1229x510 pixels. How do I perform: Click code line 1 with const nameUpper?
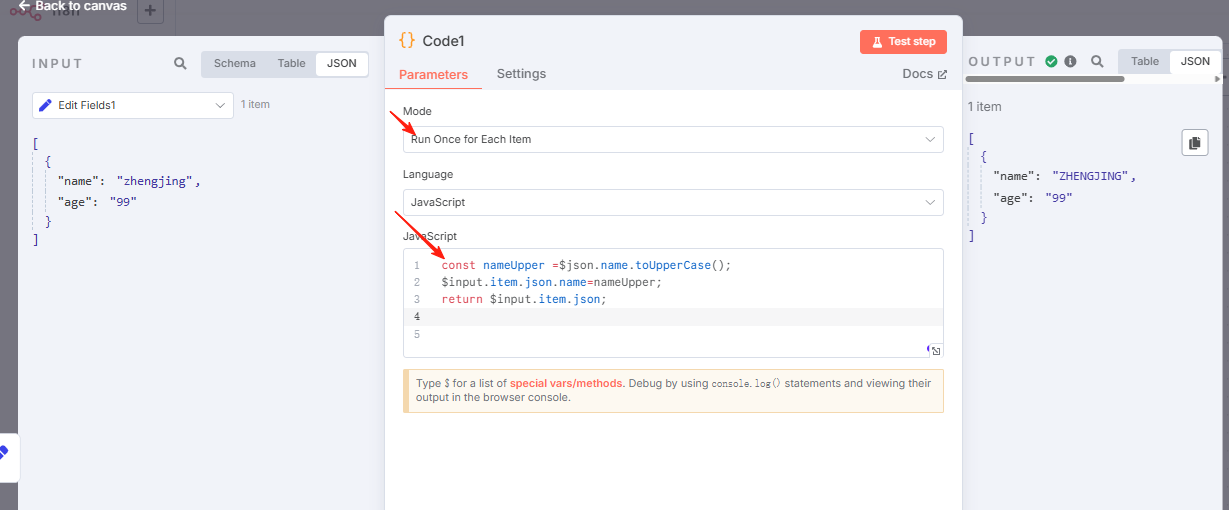[x=587, y=265]
